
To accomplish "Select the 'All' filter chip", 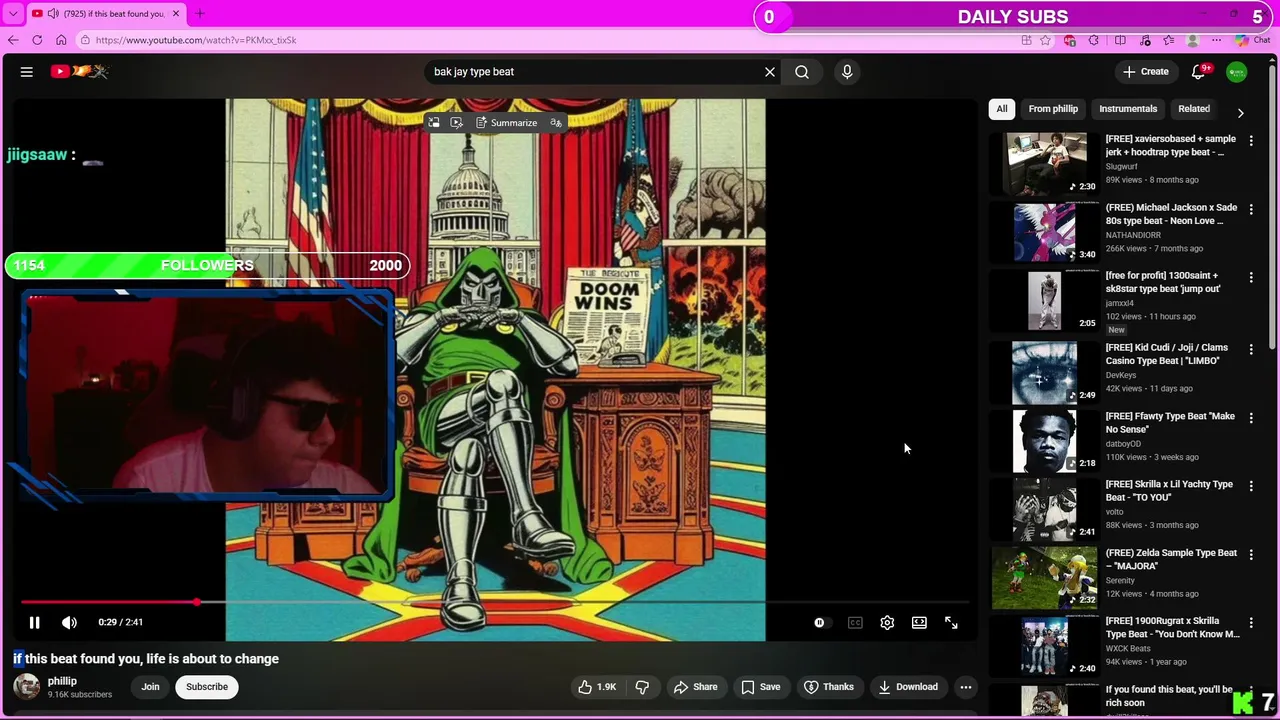I will [x=1001, y=109].
